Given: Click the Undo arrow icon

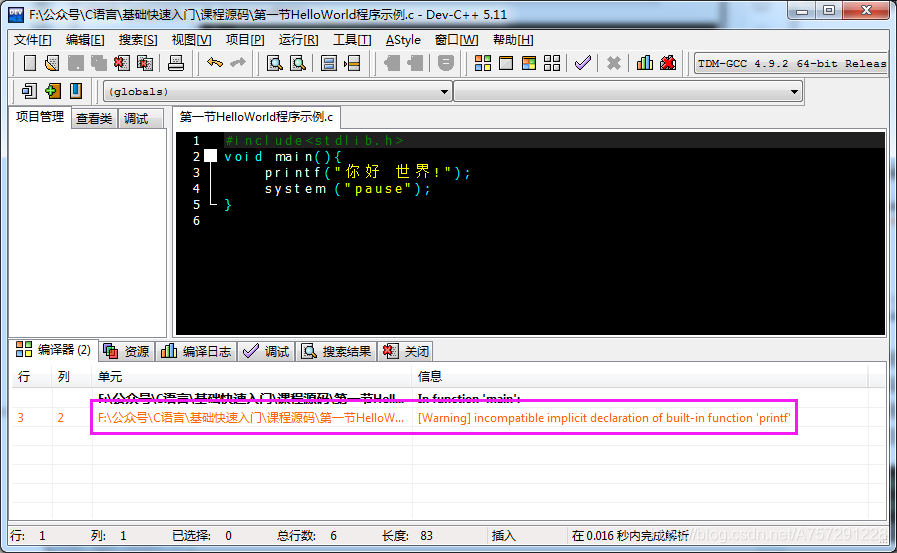Looking at the screenshot, I should (x=215, y=63).
